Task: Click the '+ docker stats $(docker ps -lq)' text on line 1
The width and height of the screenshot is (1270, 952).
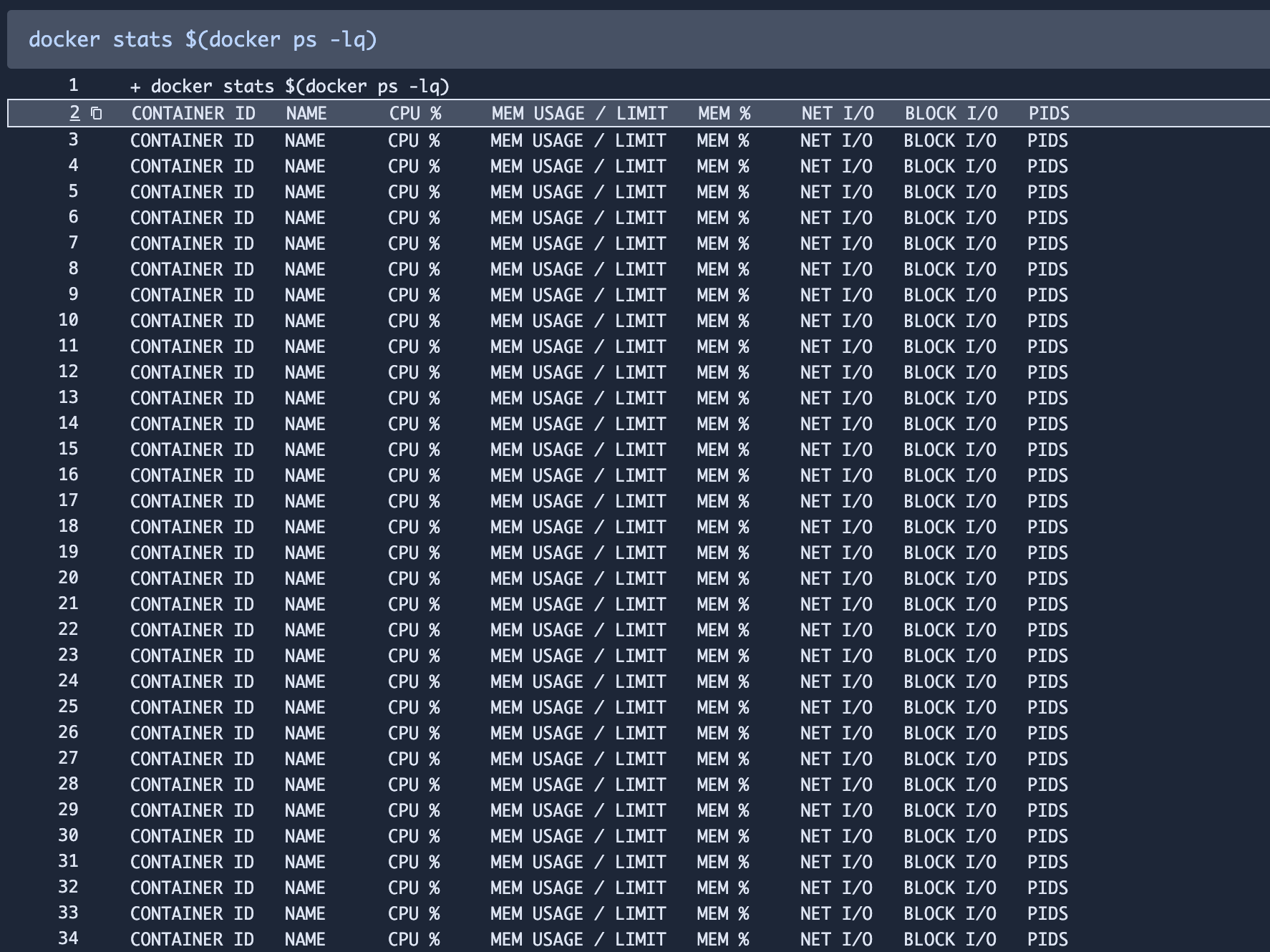Action: point(290,87)
